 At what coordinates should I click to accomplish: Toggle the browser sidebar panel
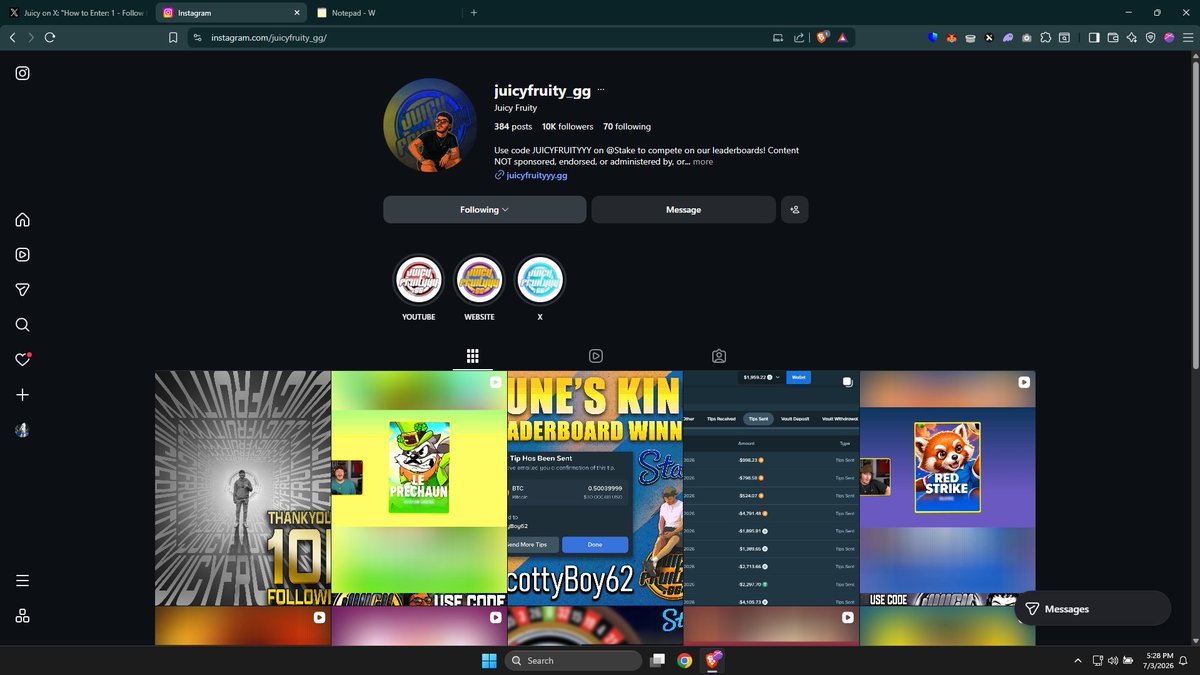[1094, 37]
